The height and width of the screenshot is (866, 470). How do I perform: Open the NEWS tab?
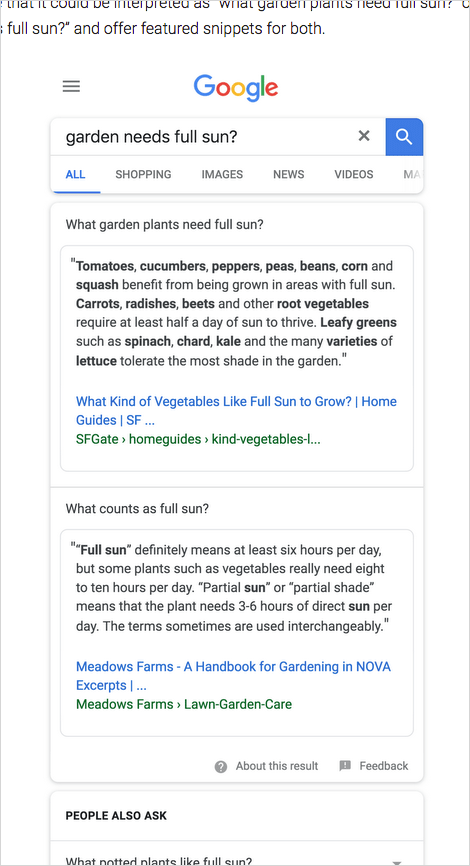[x=288, y=175]
